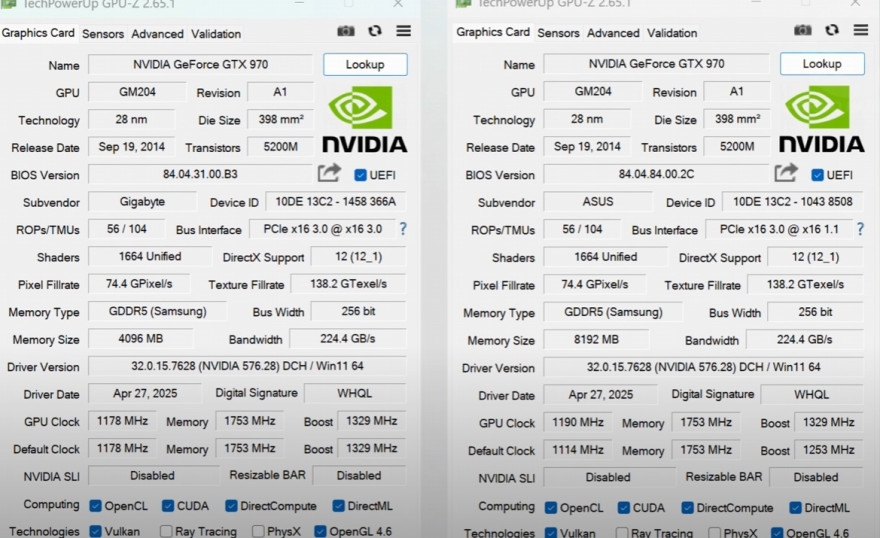
Task: Toggle Vulkan checkbox in left window
Action: pyautogui.click(x=95, y=531)
